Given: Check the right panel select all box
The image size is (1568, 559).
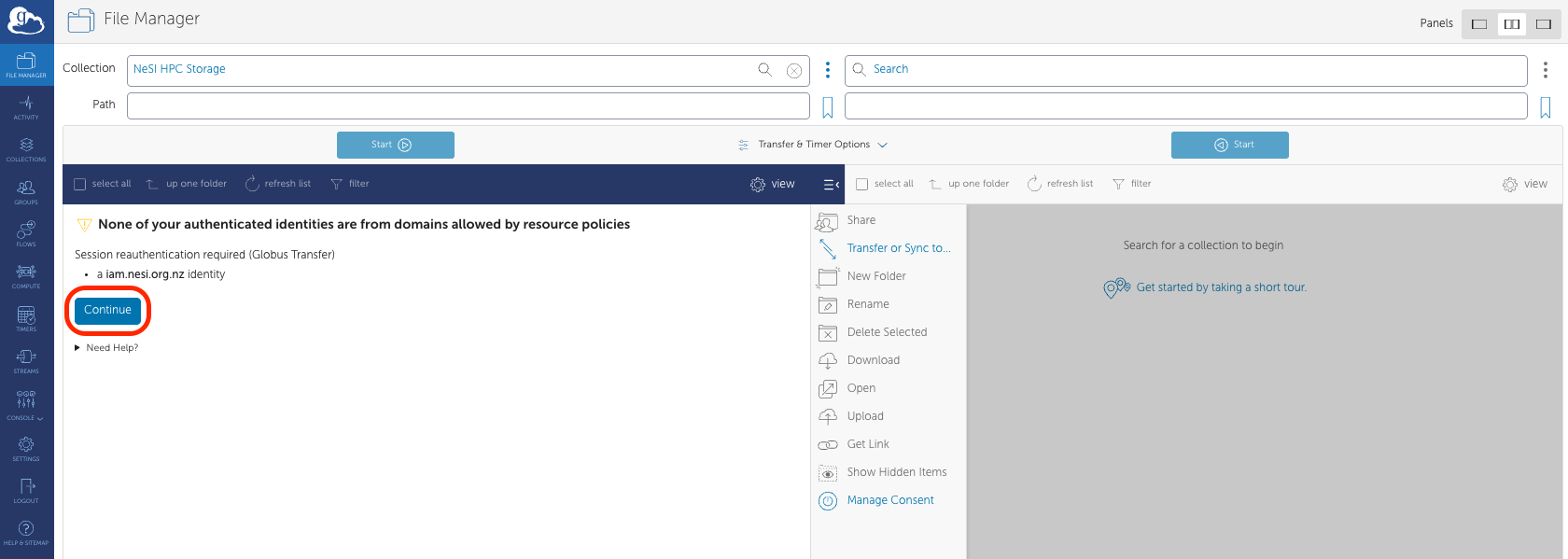Looking at the screenshot, I should pyautogui.click(x=862, y=185).
